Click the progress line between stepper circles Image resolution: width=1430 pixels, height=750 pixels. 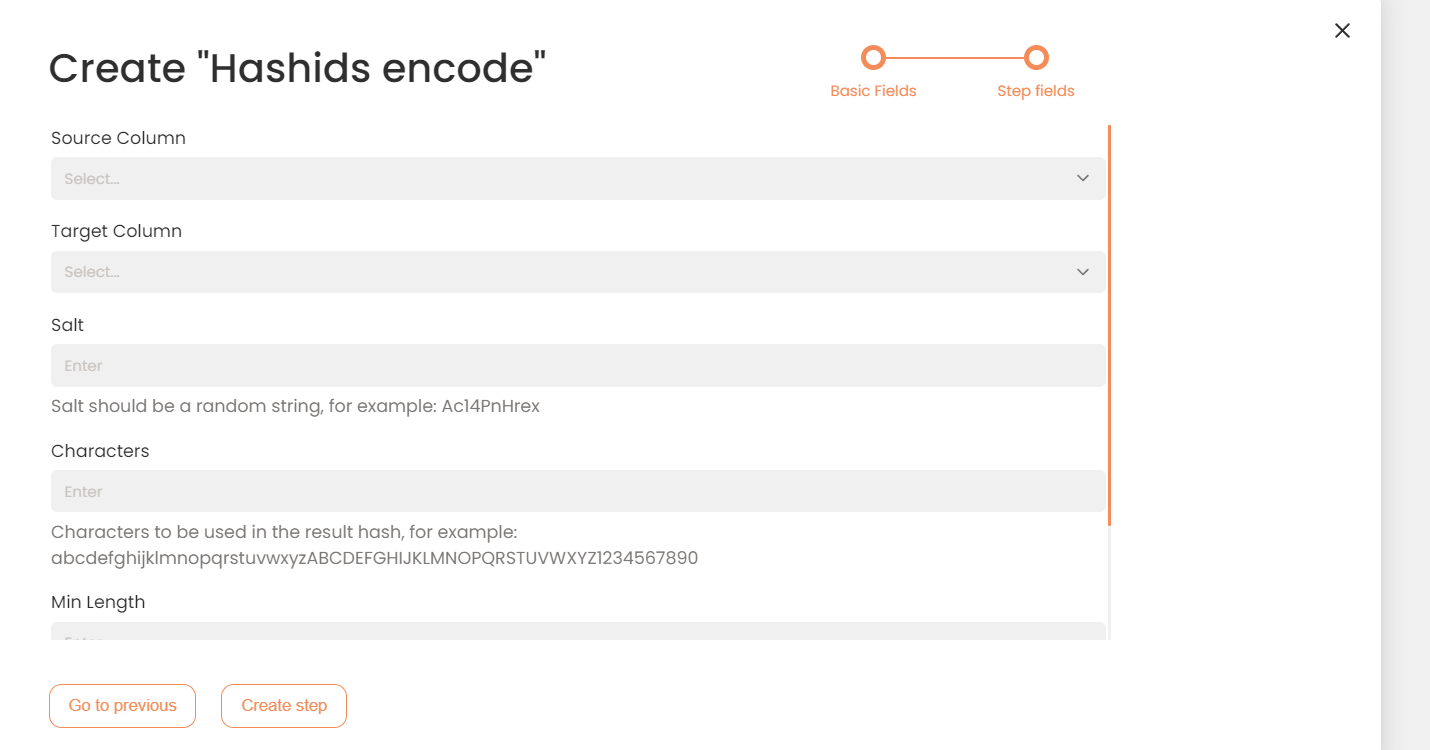pos(954,57)
